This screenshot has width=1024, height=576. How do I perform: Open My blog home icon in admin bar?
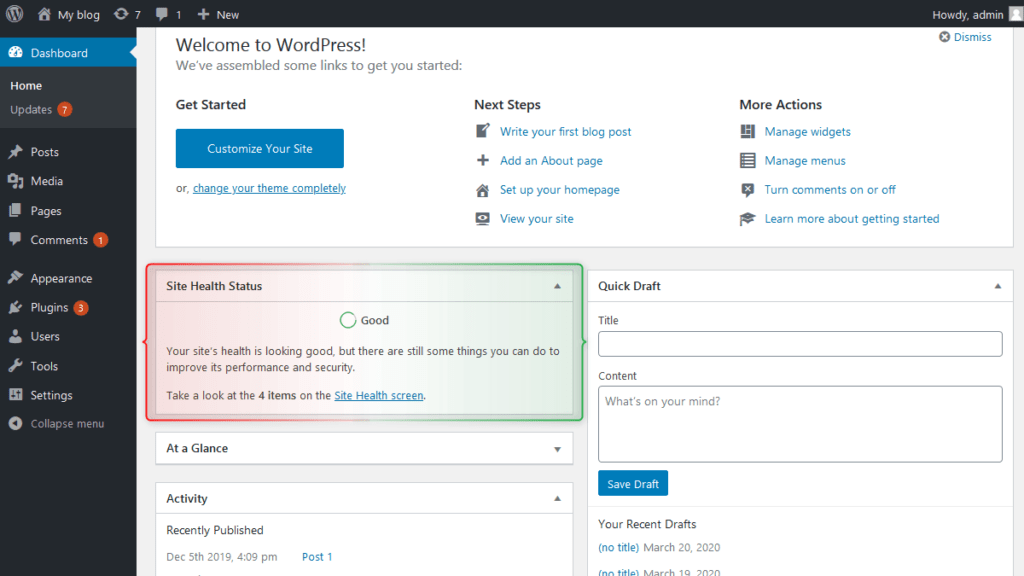[x=44, y=14]
